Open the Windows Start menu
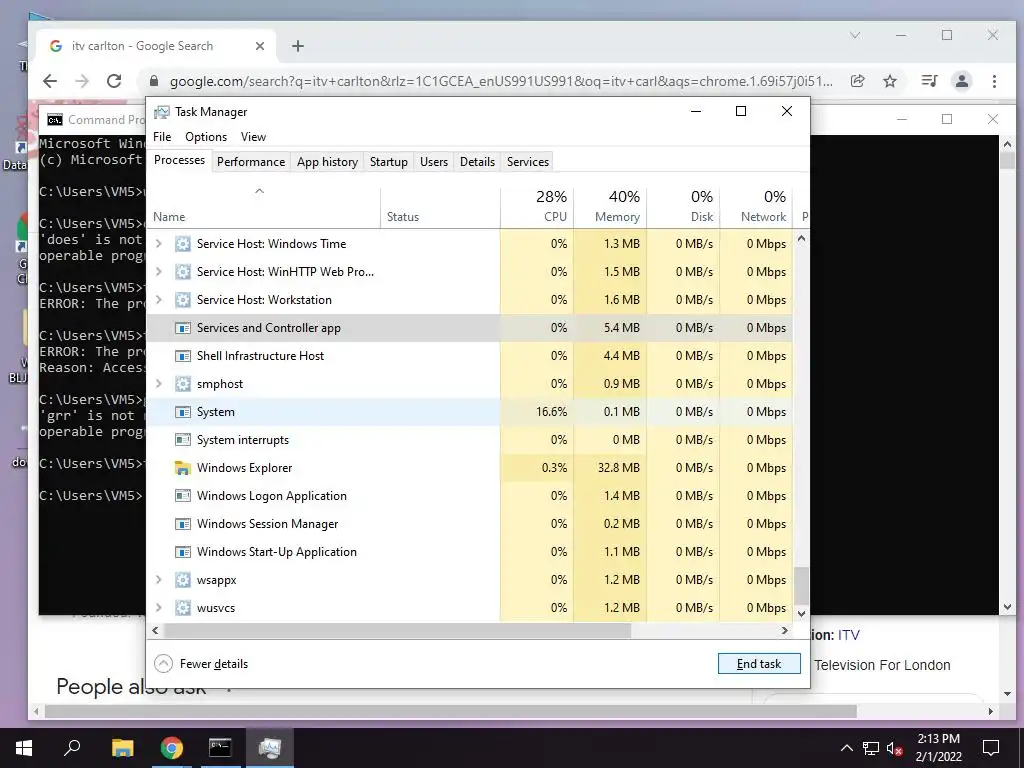Viewport: 1024px width, 768px height. 24,748
